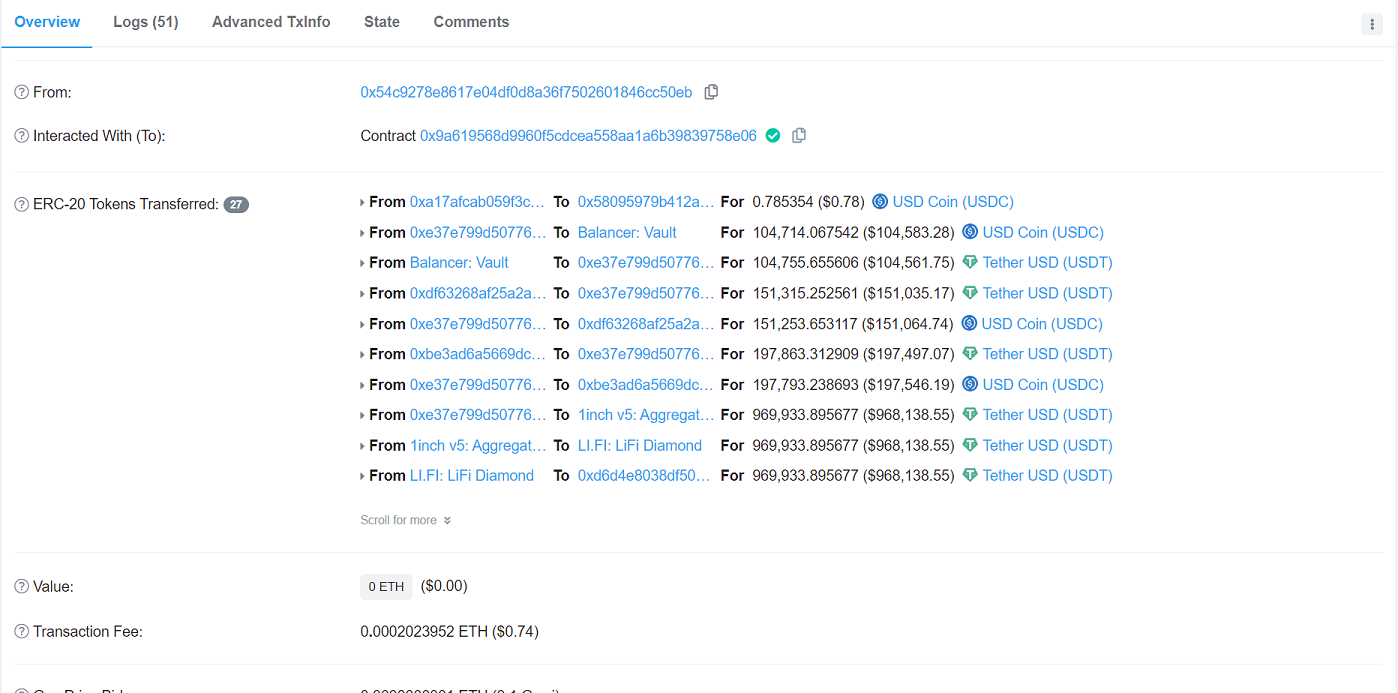This screenshot has width=1398, height=693.
Task: Open Tether USD (USDT) link for 104,755.655606
Action: click(1048, 263)
